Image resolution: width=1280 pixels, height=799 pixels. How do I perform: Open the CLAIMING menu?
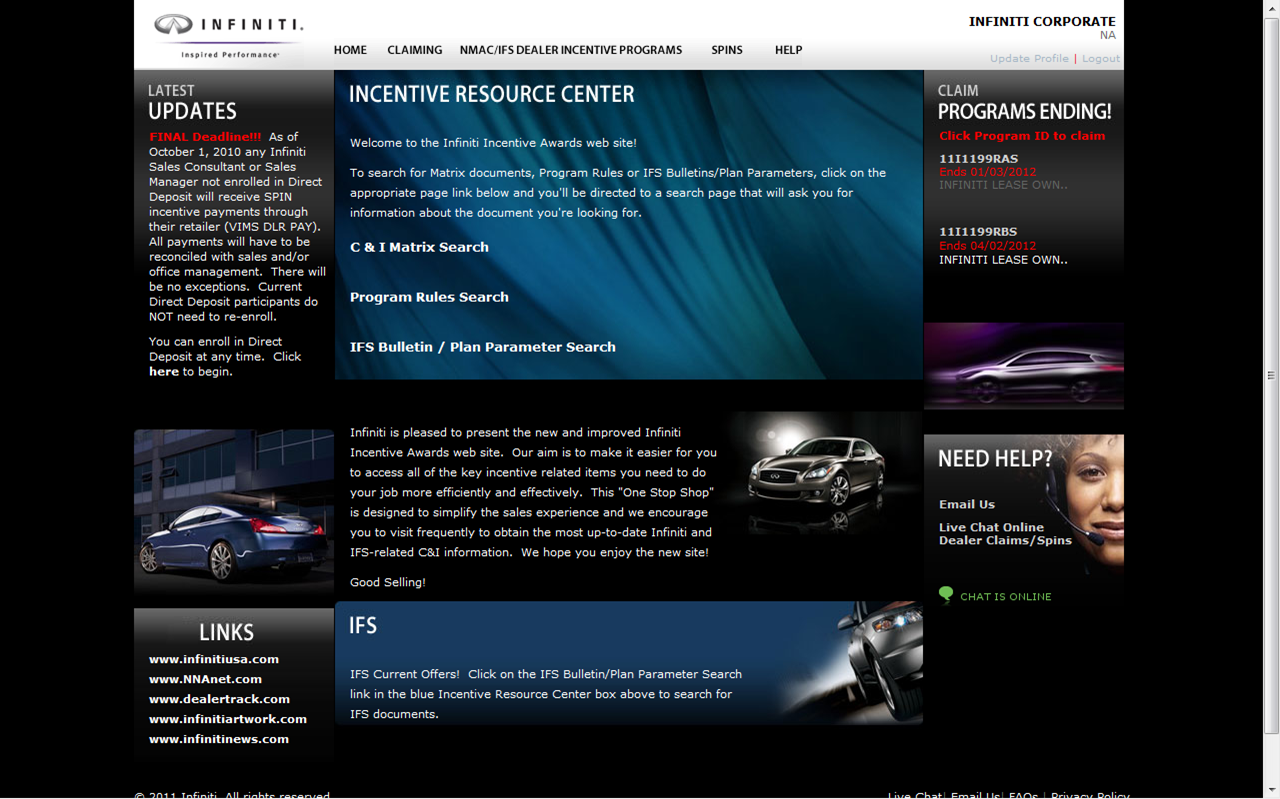pos(414,50)
